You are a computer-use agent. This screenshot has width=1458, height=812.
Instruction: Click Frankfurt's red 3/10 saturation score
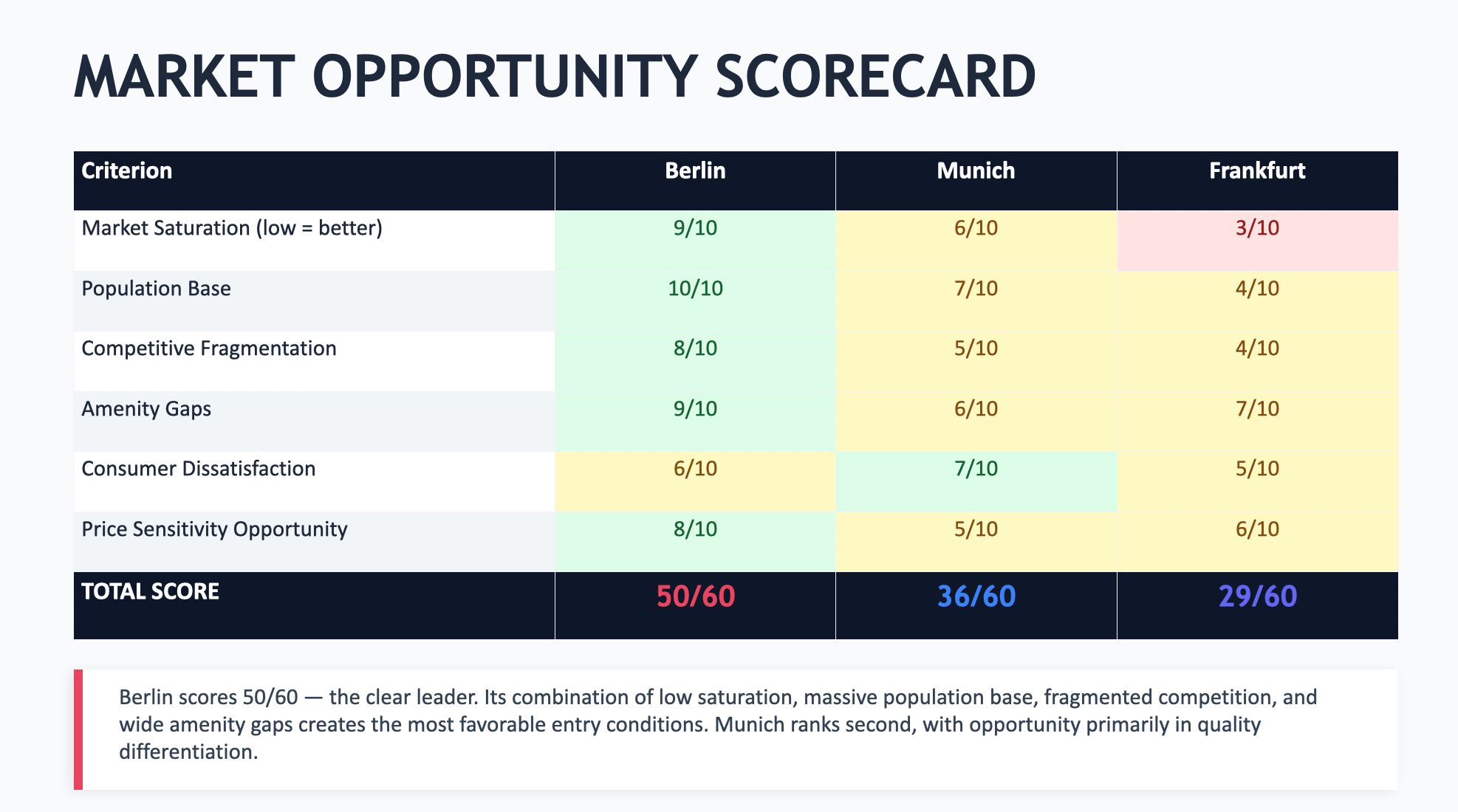[1257, 228]
